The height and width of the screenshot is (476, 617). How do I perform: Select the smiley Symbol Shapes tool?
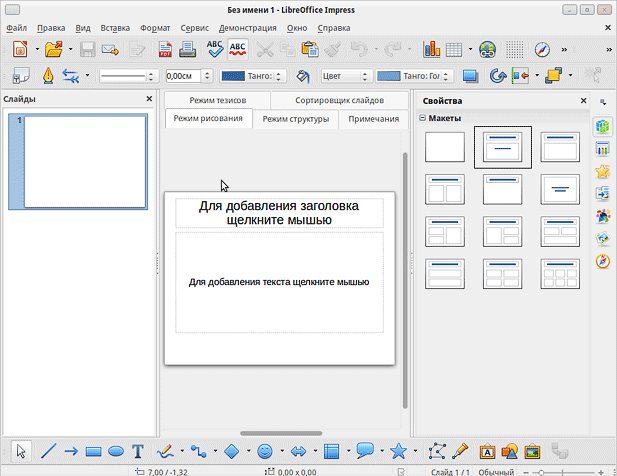click(x=265, y=451)
